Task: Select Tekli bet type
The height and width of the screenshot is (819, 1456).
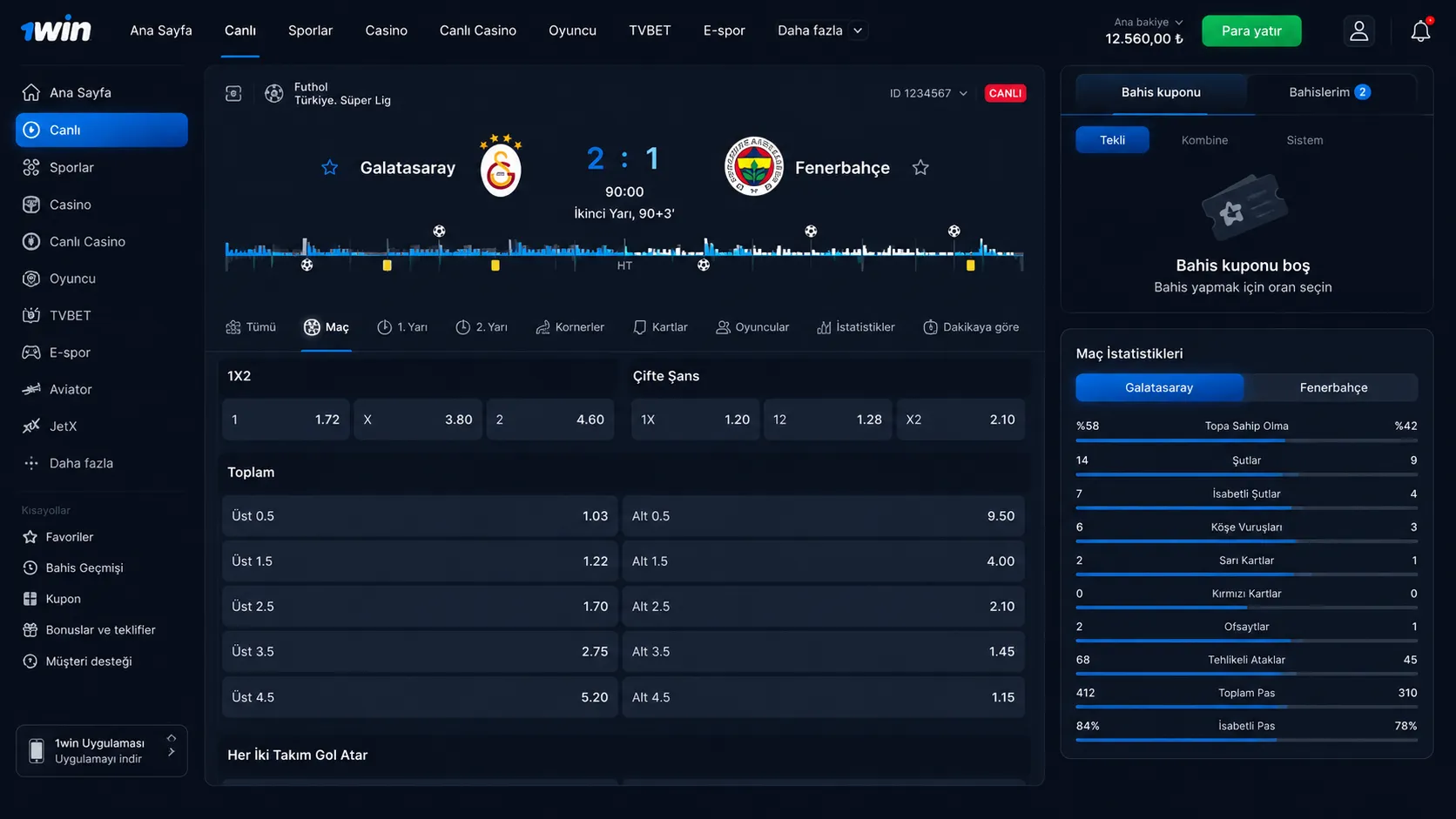Action: point(1112,140)
